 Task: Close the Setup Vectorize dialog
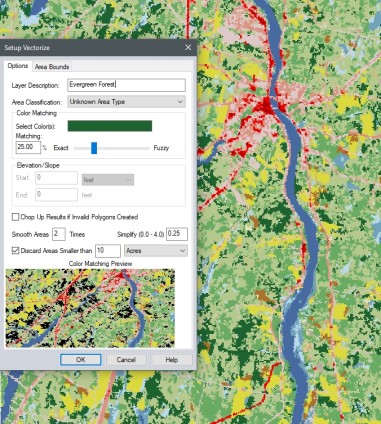pyautogui.click(x=188, y=48)
